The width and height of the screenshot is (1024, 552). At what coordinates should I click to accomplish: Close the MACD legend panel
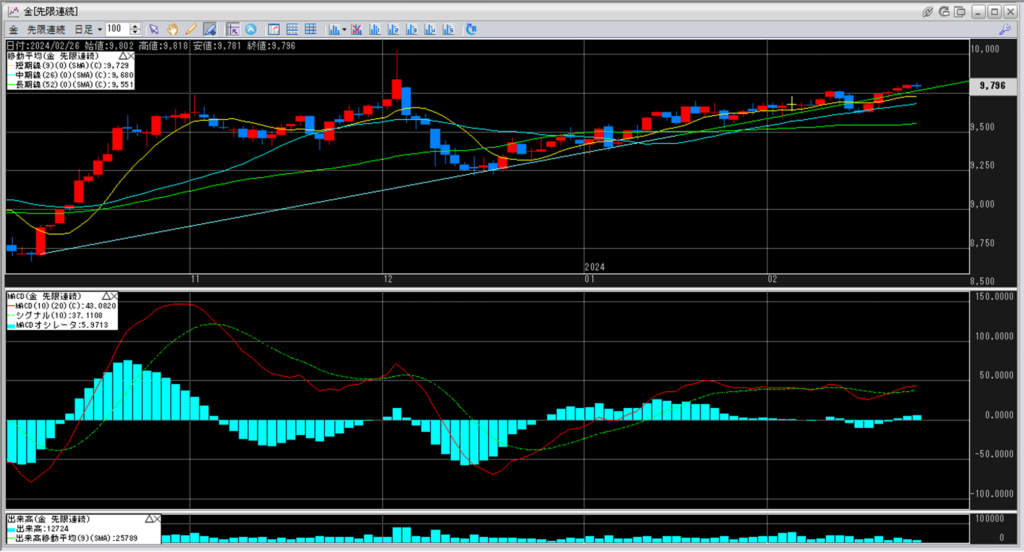tap(113, 297)
